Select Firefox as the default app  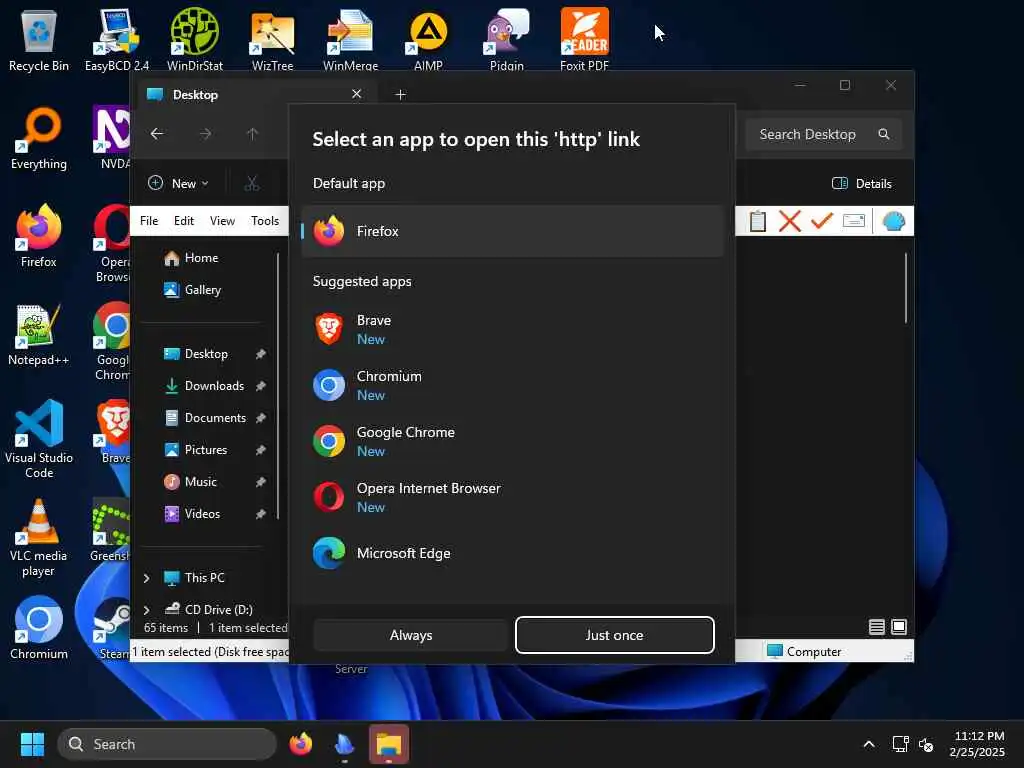pos(512,231)
